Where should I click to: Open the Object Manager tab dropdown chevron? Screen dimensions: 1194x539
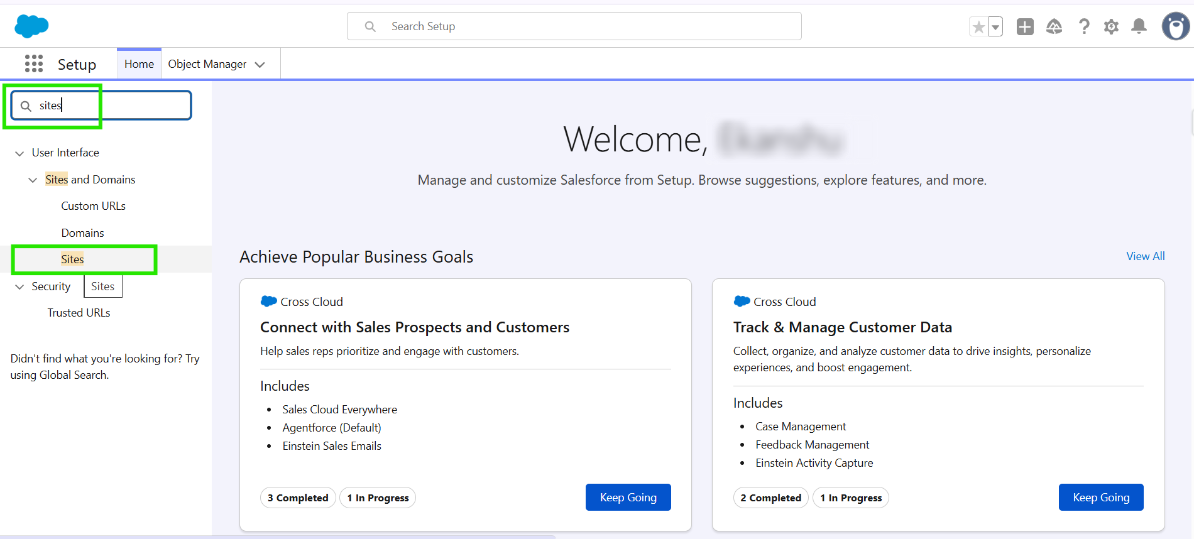[x=260, y=65]
